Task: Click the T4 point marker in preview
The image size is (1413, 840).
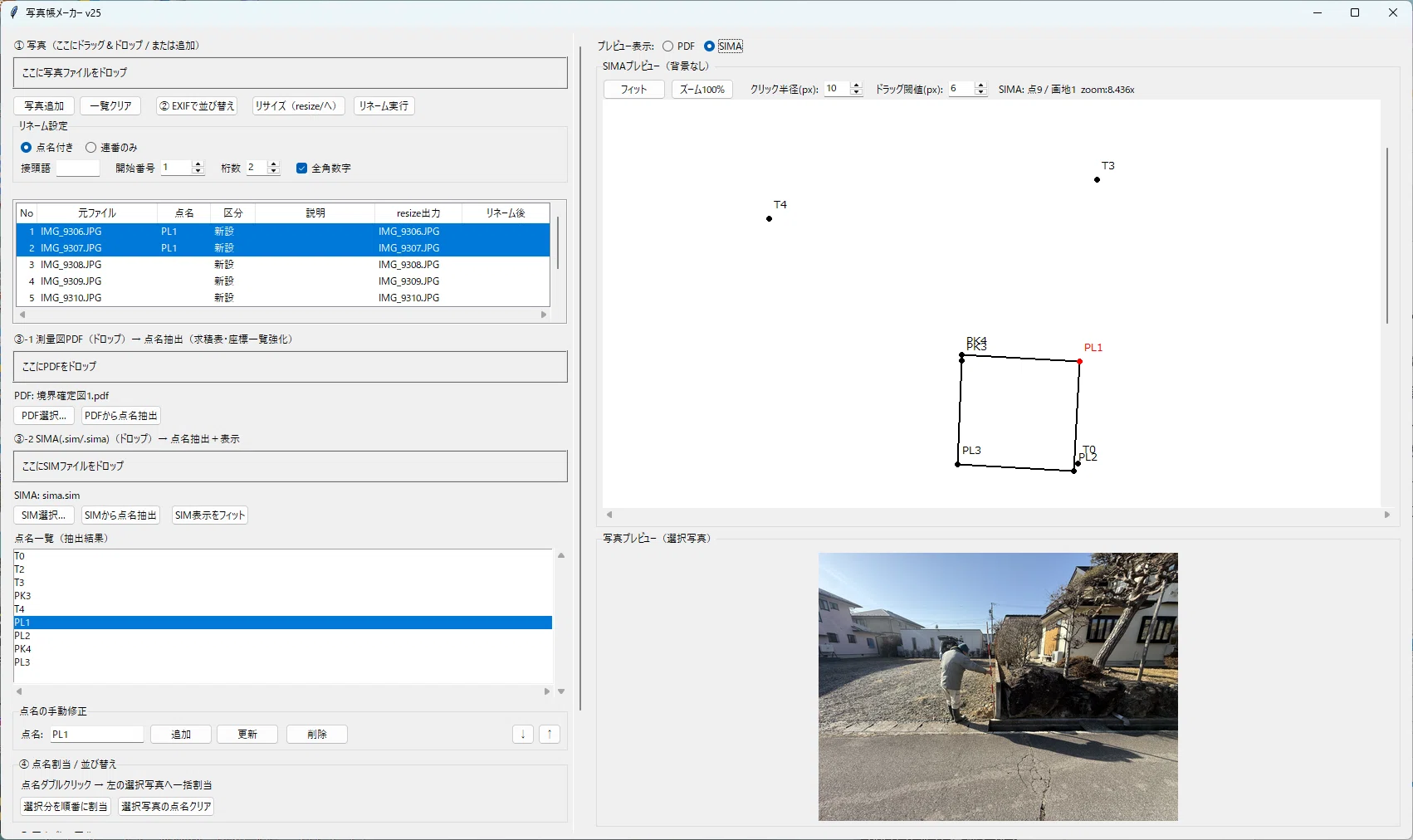Action: tap(770, 218)
